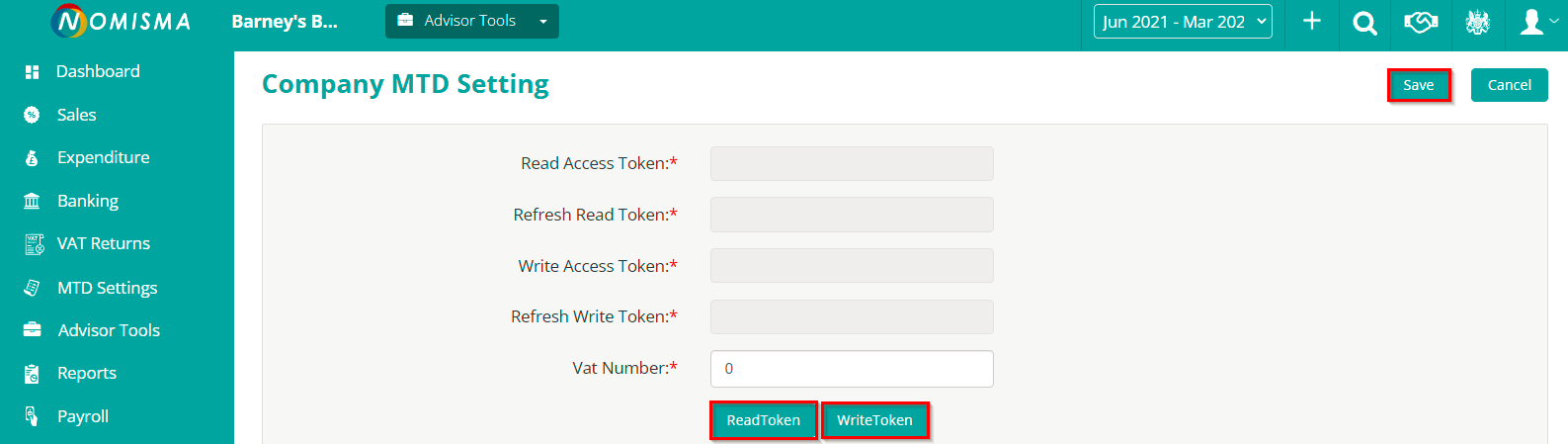Select Reports in the sidebar
1568x444 pixels.
point(86,373)
